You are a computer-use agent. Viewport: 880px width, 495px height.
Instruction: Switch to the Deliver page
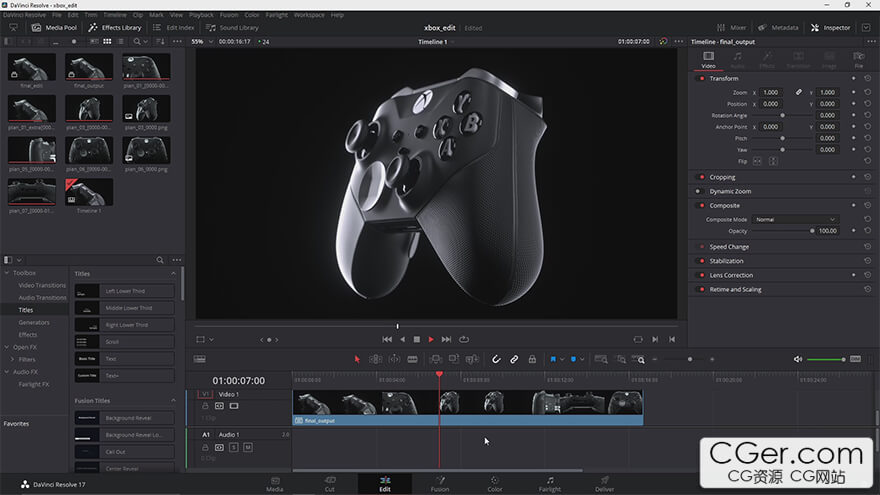click(x=604, y=484)
